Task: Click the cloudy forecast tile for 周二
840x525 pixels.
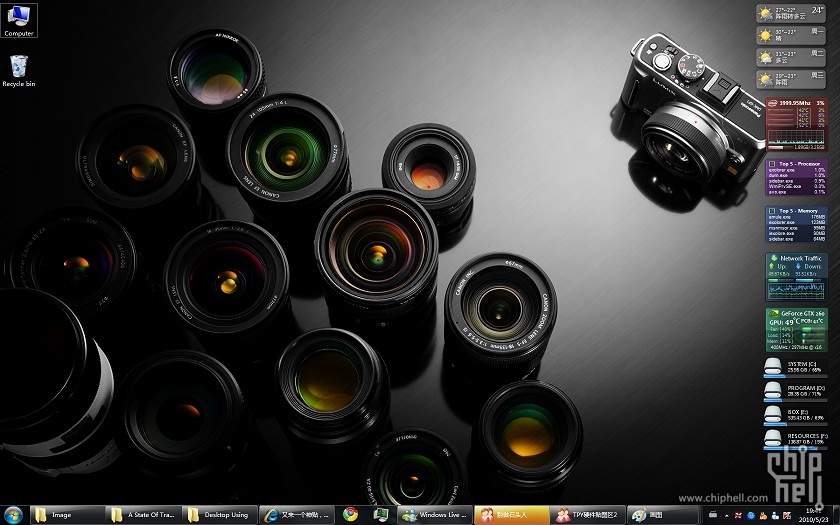Action: coord(791,57)
